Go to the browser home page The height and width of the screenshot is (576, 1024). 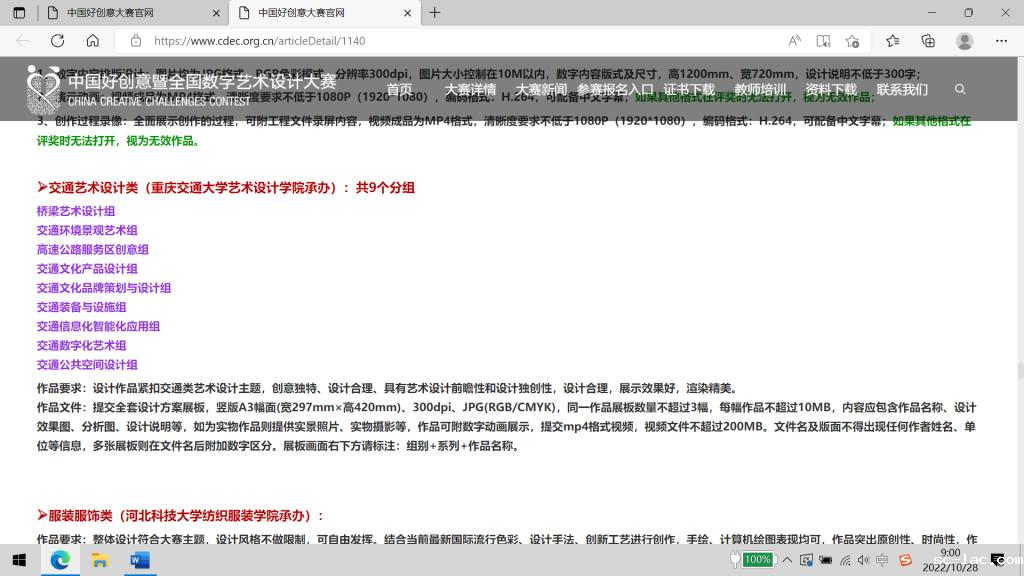point(92,41)
